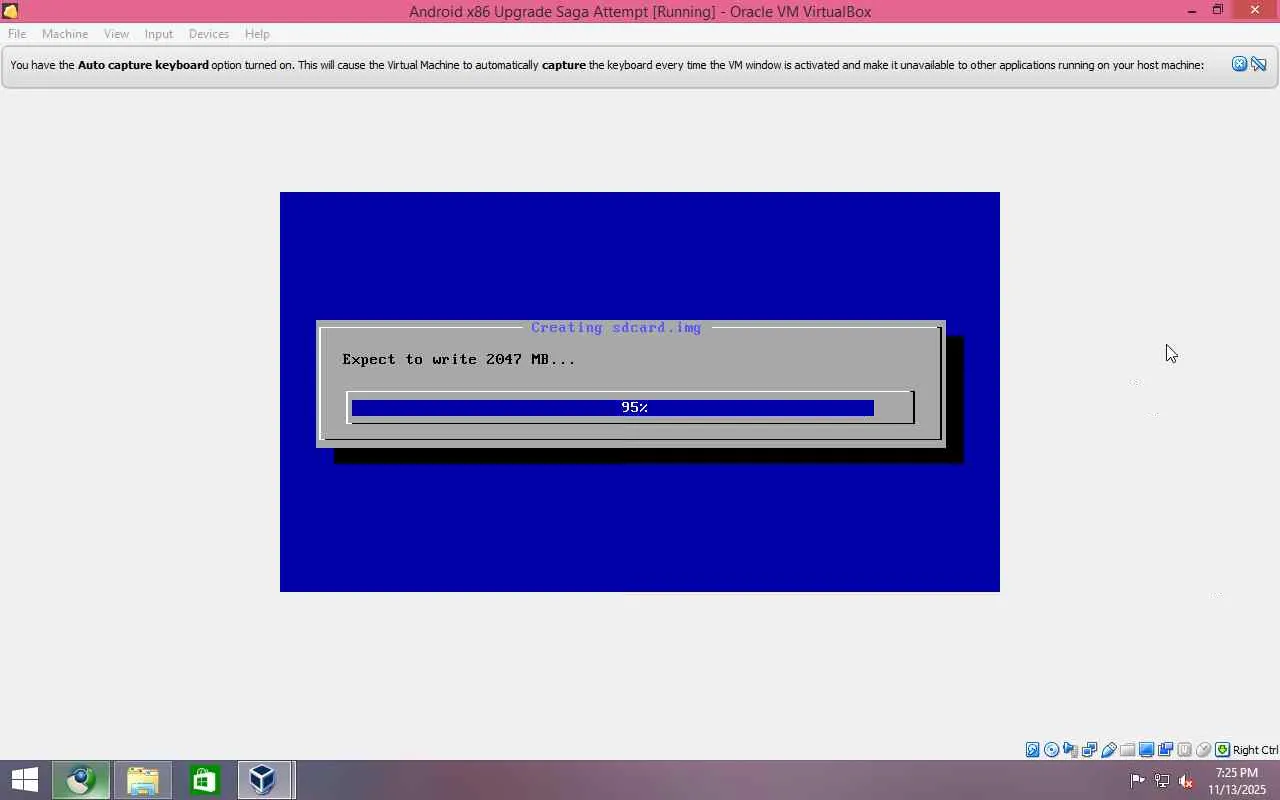Viewport: 1280px width, 800px height.
Task: Open the Machine menu
Action: point(65,34)
